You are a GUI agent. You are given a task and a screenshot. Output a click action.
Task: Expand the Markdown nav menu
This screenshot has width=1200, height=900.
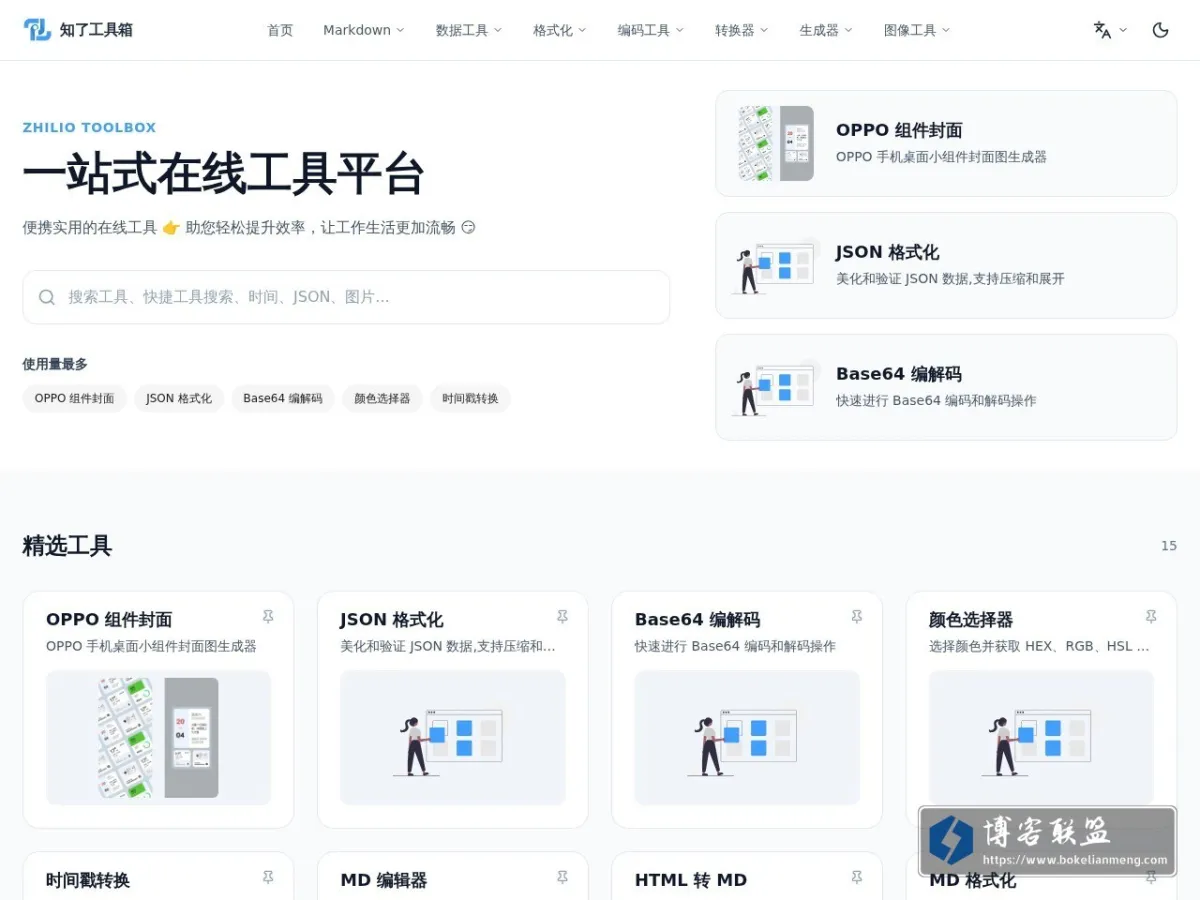coord(364,30)
